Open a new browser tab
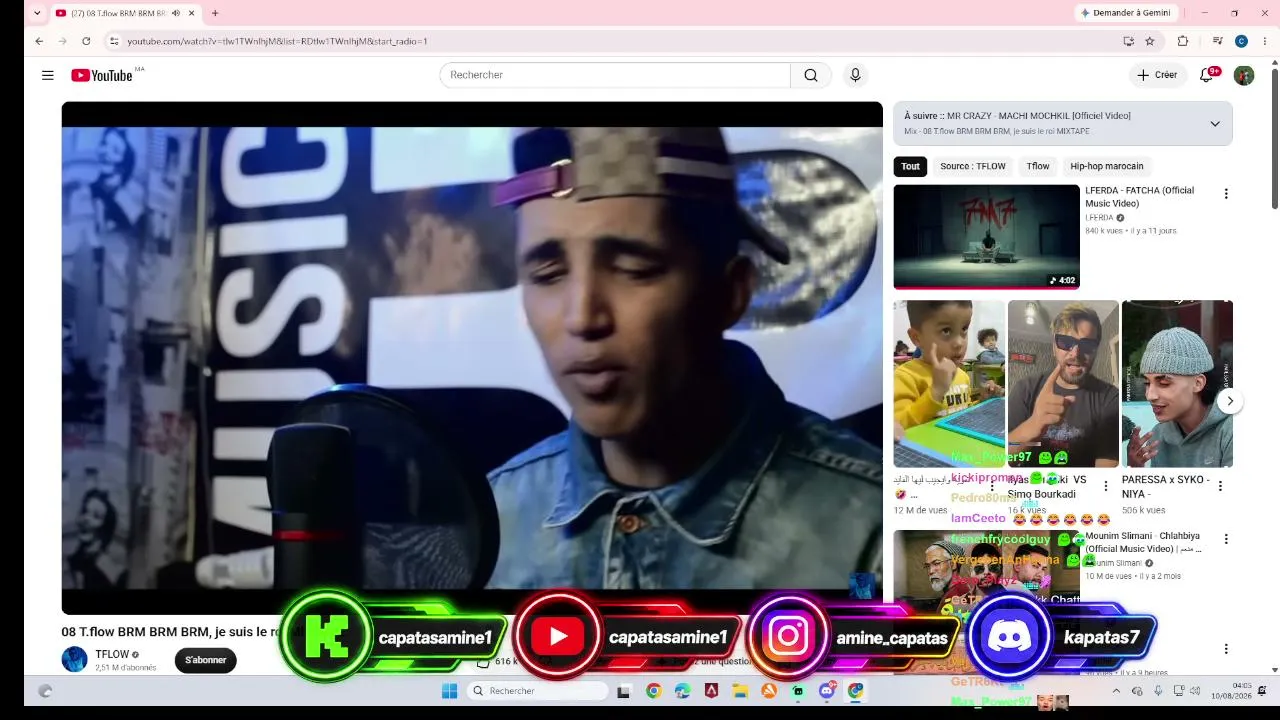1280x720 pixels. click(x=214, y=13)
